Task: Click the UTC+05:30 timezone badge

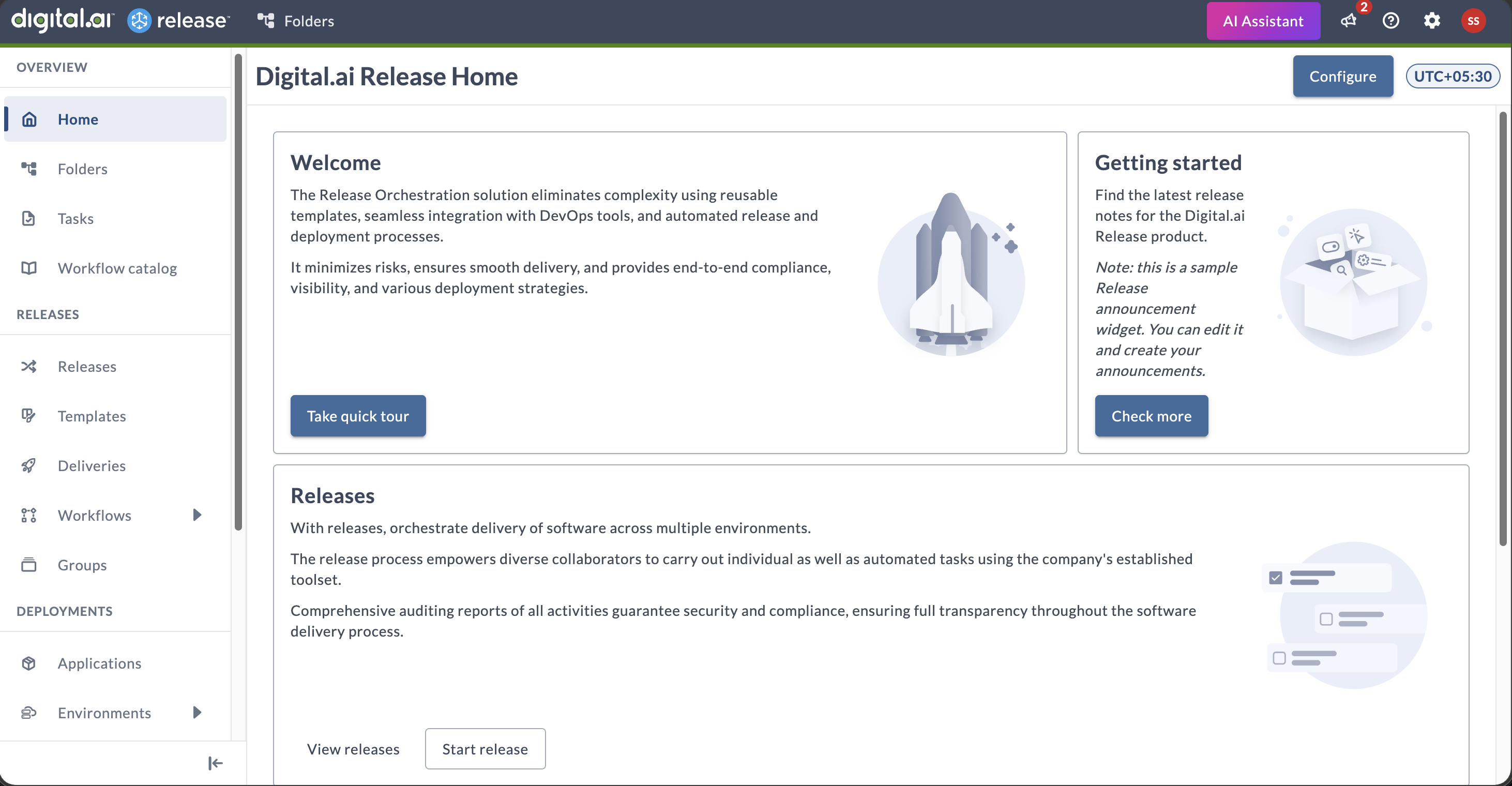Action: pyautogui.click(x=1453, y=75)
